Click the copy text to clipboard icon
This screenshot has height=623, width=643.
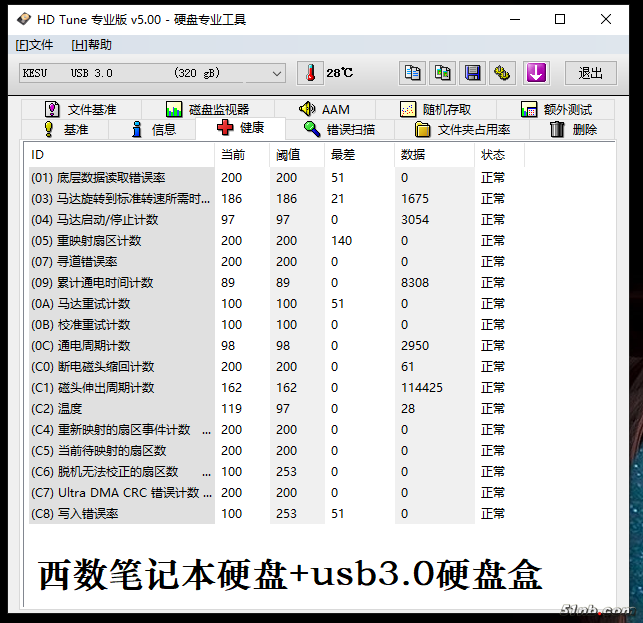pos(412,73)
